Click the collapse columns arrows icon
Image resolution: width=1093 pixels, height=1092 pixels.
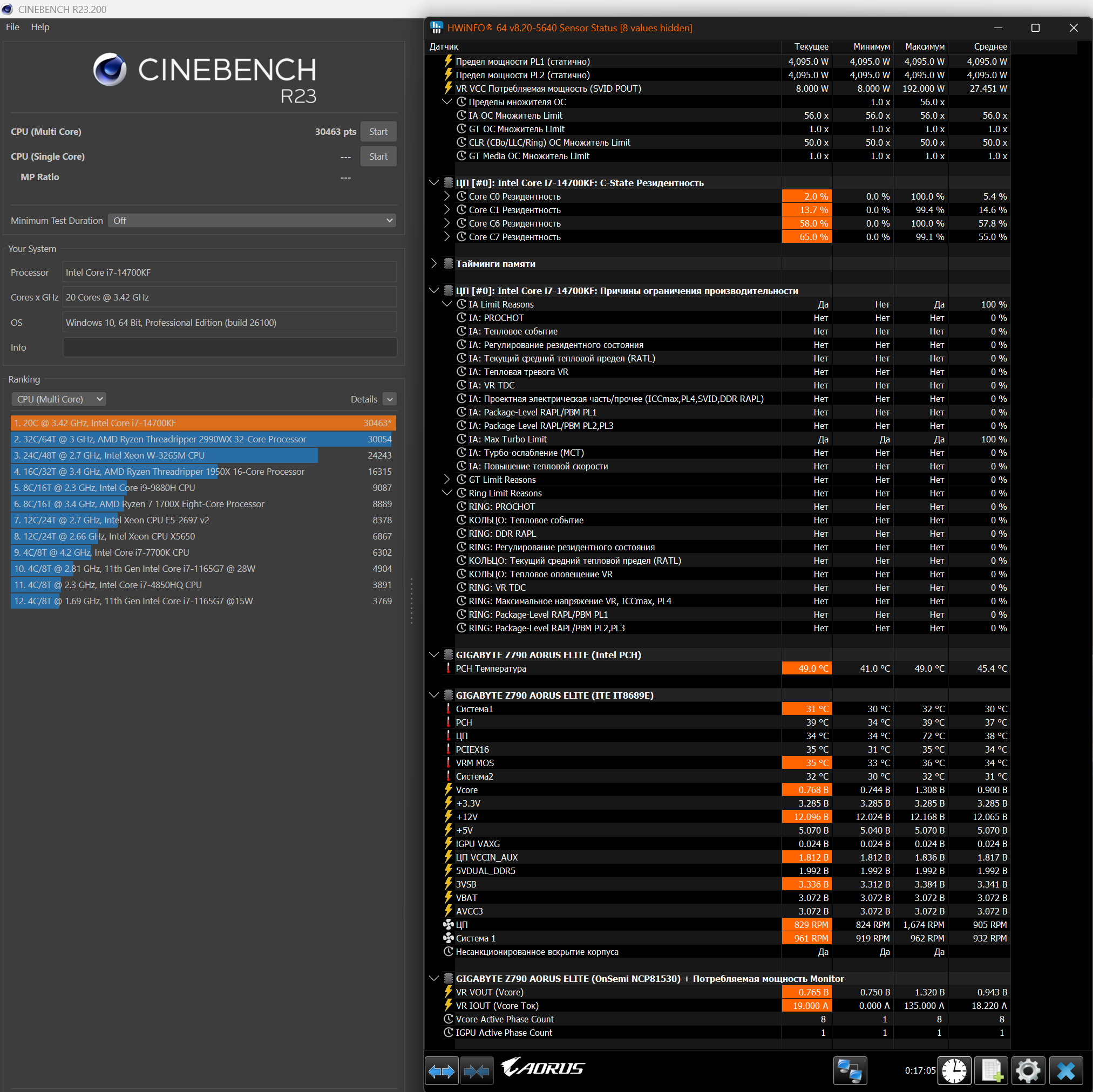coord(477,1070)
